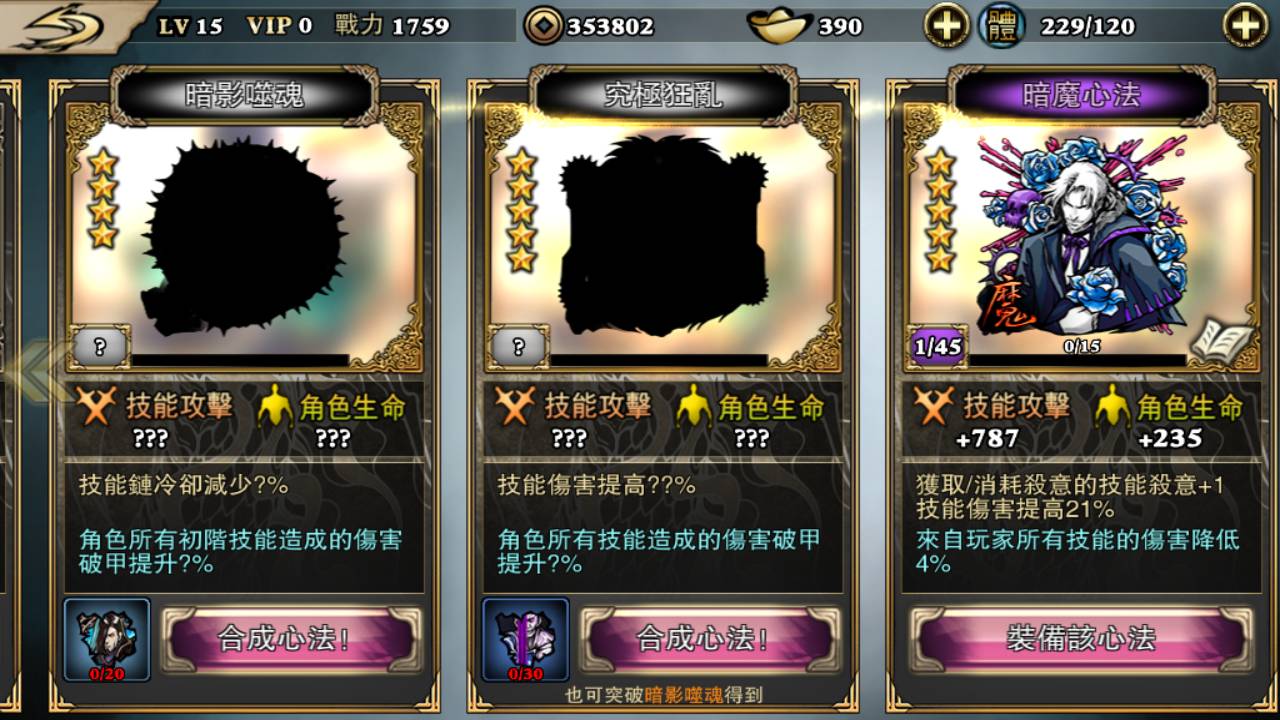Tap 0/20 character fragment icon

(x=107, y=640)
